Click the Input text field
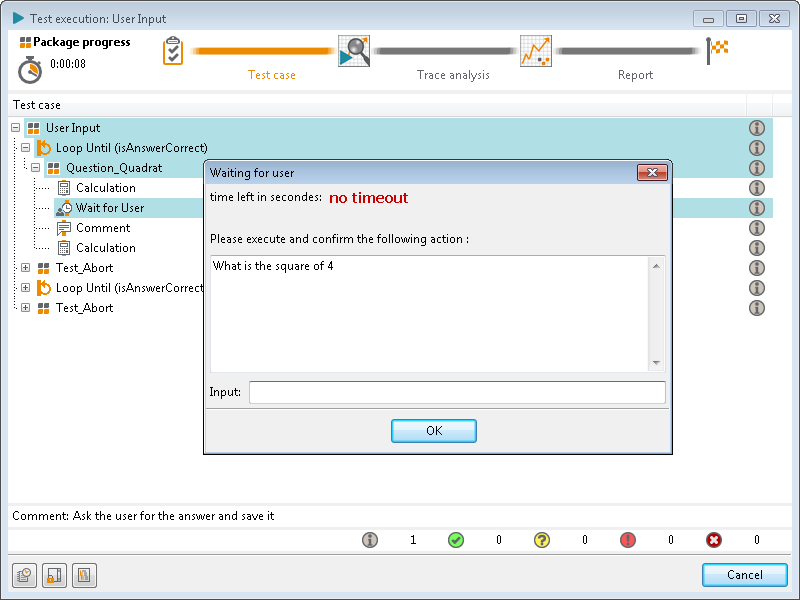Image resolution: width=800 pixels, height=600 pixels. click(x=457, y=392)
